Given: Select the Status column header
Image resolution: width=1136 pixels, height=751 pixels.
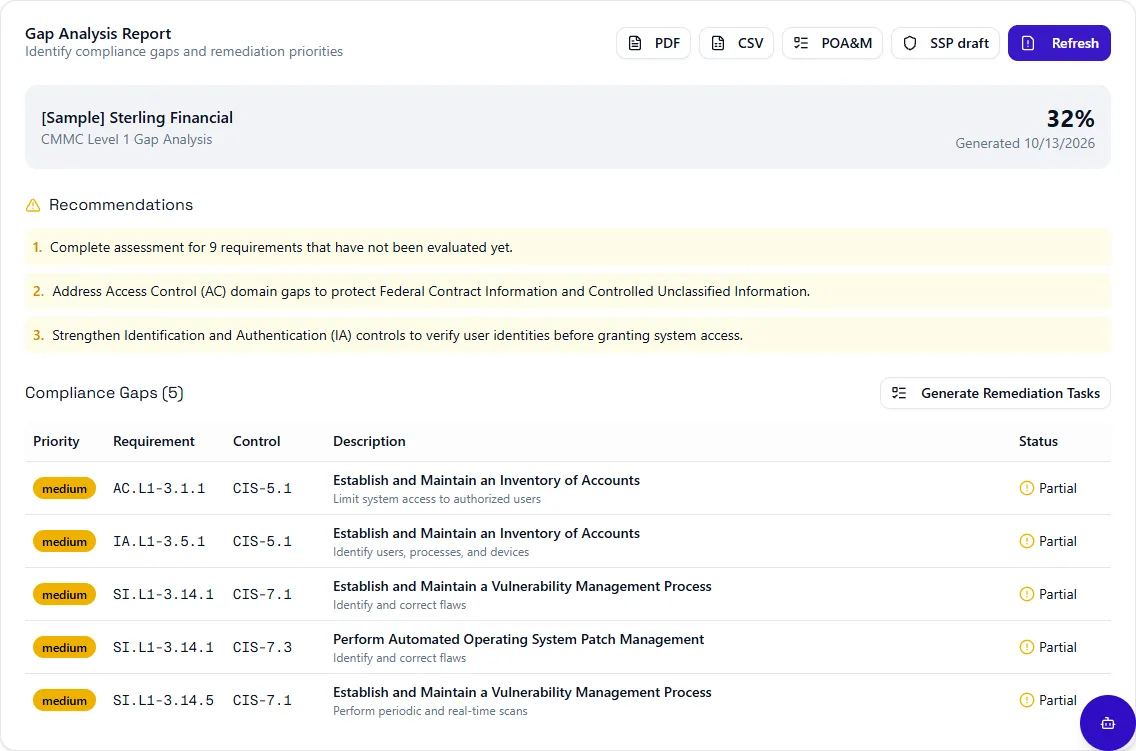Looking at the screenshot, I should click(x=1038, y=442).
